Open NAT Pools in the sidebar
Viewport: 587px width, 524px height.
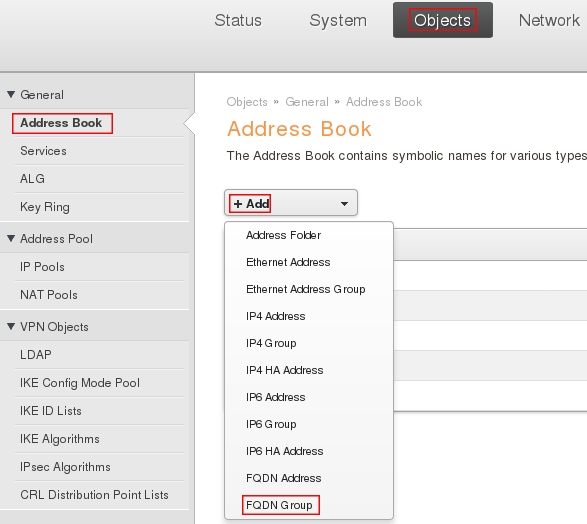click(49, 295)
